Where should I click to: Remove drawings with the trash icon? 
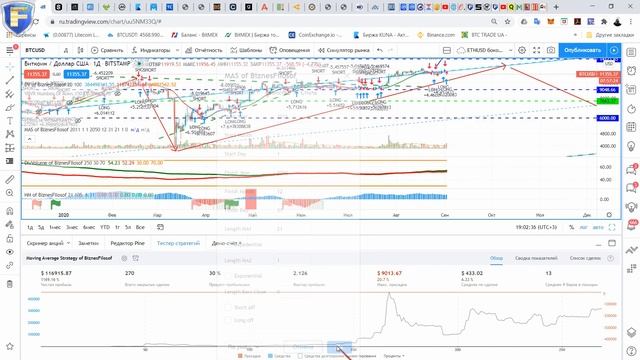coord(10,284)
